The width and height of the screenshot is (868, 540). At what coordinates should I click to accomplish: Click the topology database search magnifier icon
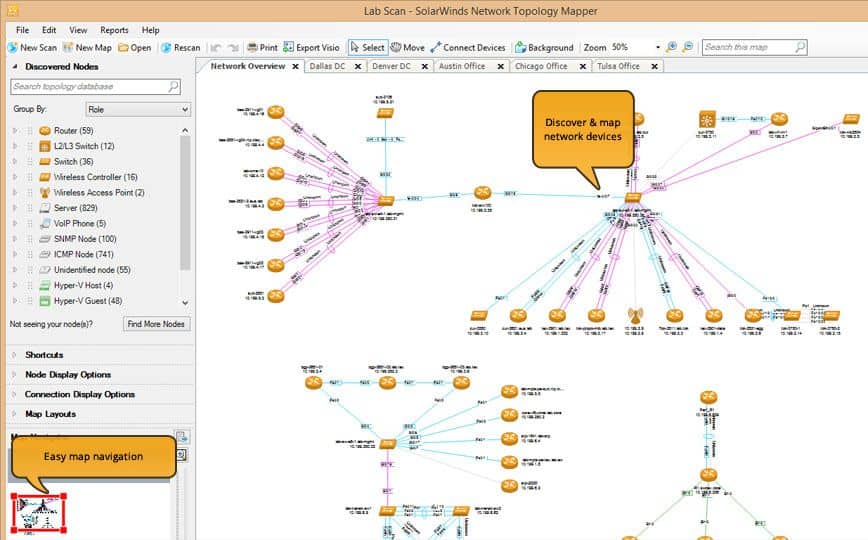click(173, 86)
